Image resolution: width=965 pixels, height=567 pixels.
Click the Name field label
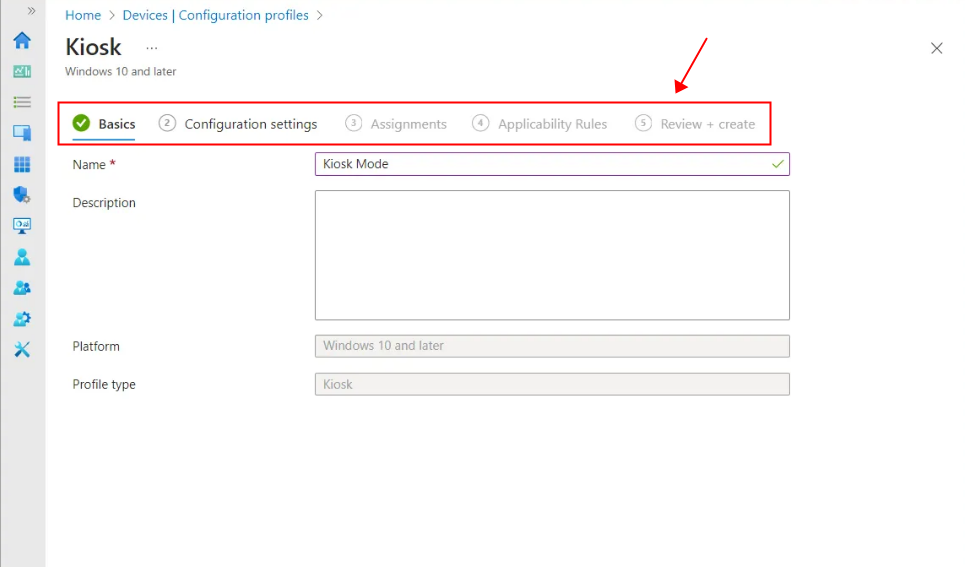[89, 164]
